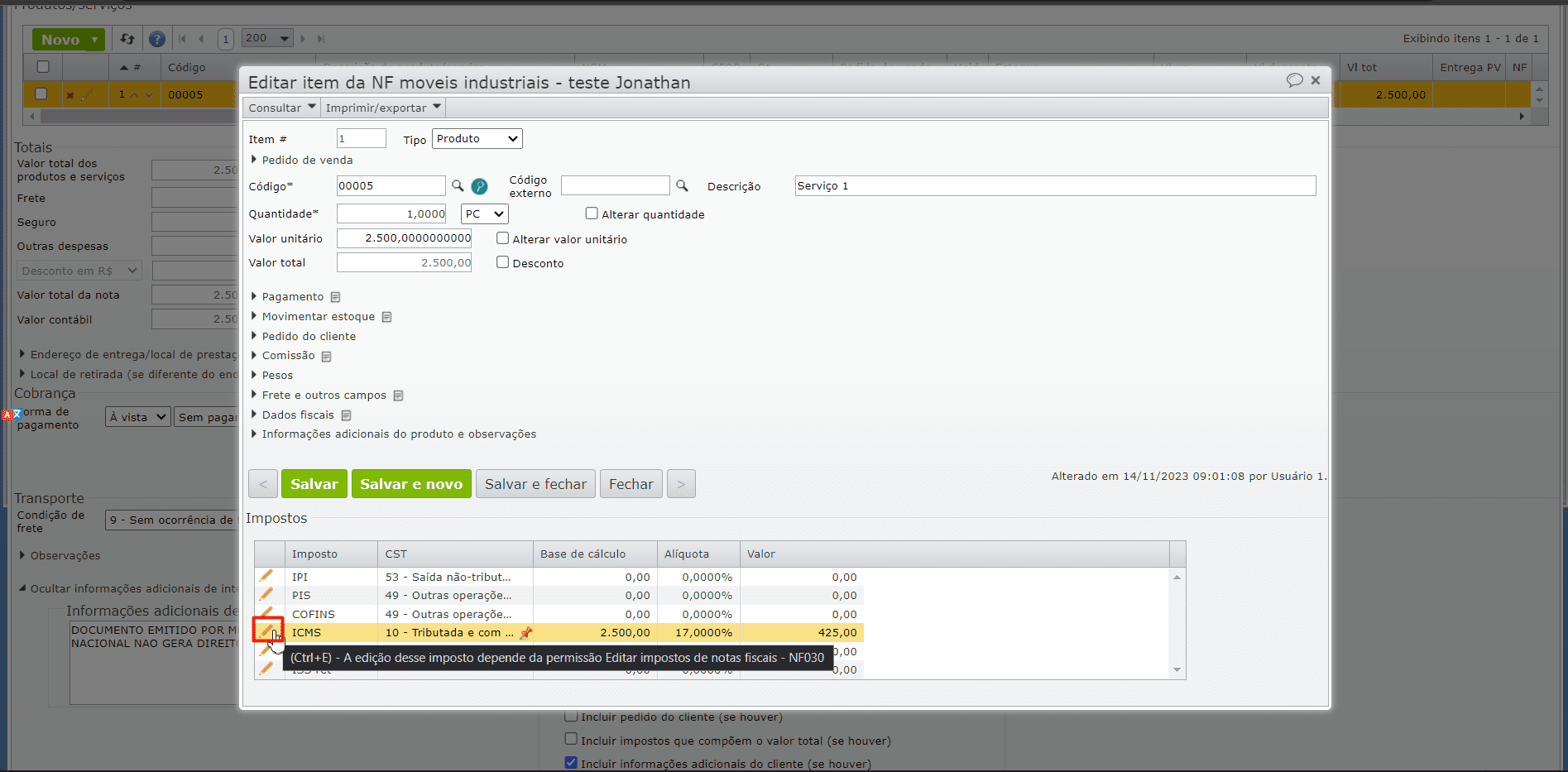Open the PC unit dropdown
Viewport: 1568px width, 772px height.
pyautogui.click(x=485, y=213)
